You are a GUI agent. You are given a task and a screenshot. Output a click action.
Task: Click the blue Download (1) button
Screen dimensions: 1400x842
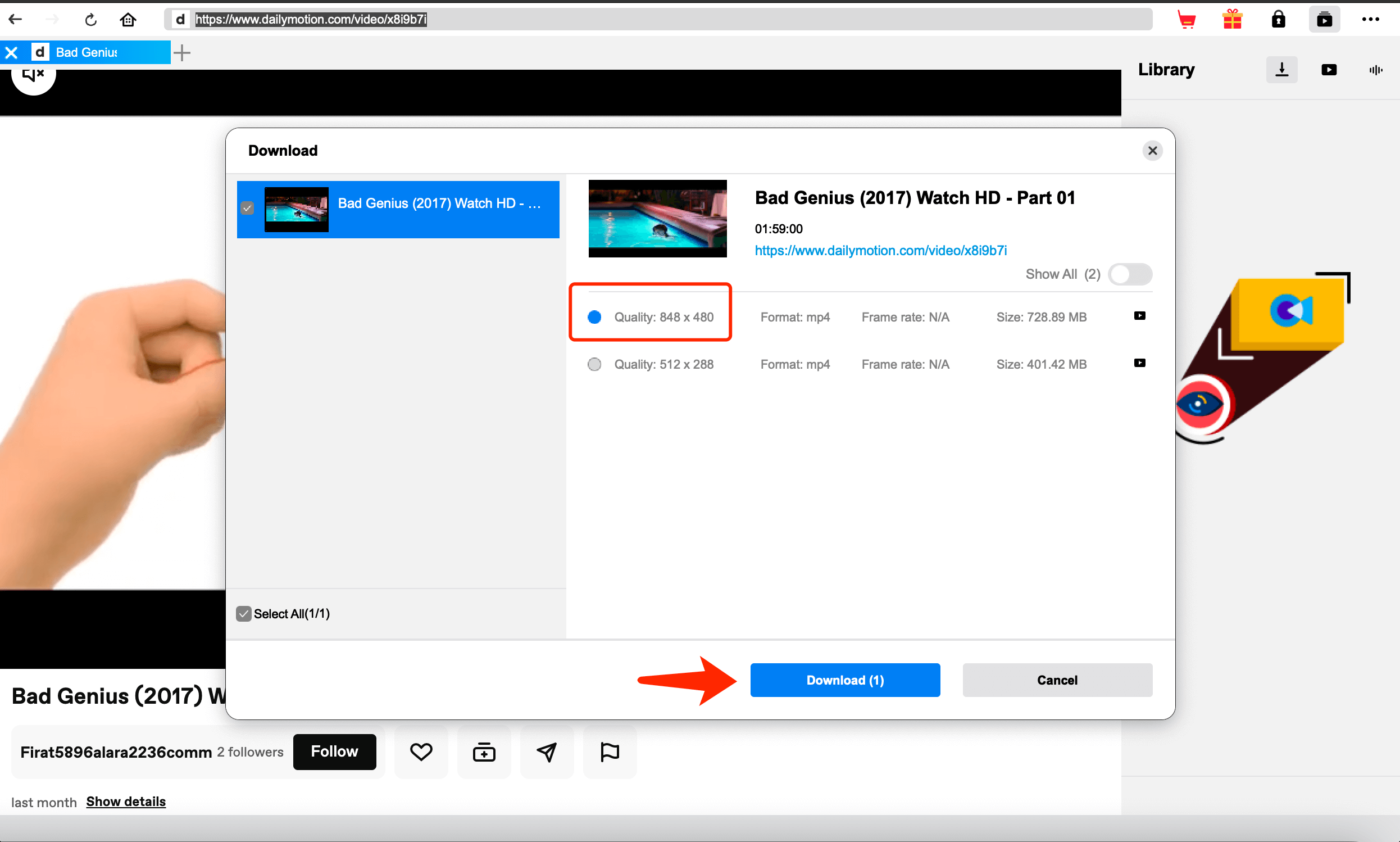click(x=845, y=680)
